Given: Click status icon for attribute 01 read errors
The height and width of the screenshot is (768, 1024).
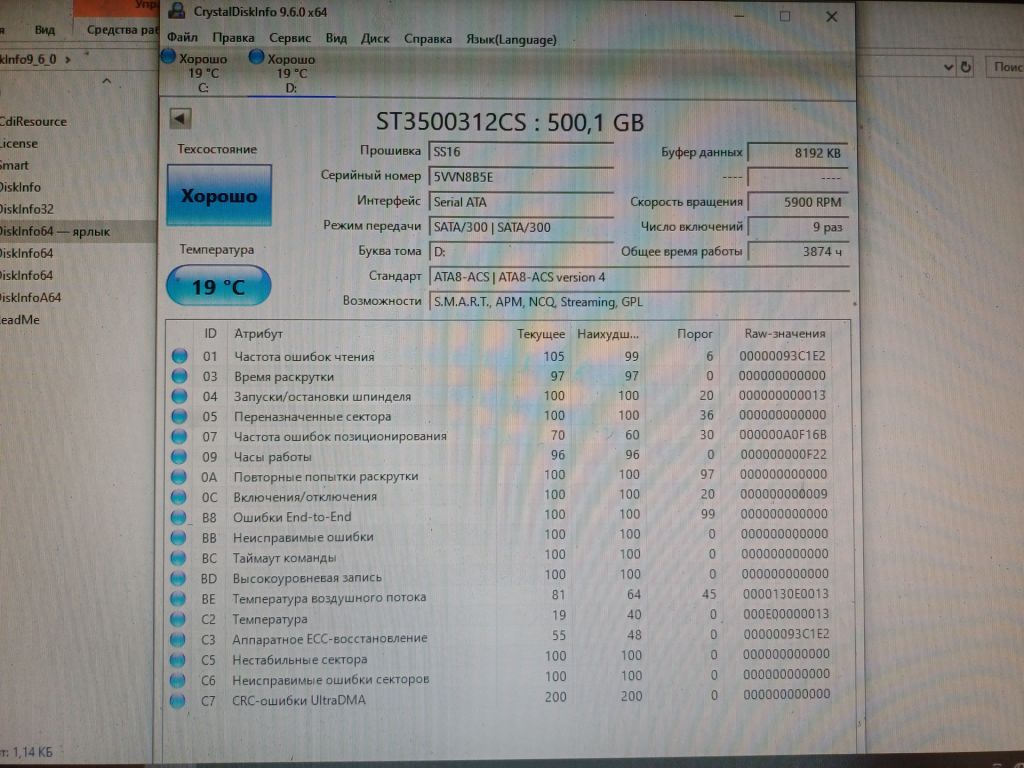Looking at the screenshot, I should 180,357.
